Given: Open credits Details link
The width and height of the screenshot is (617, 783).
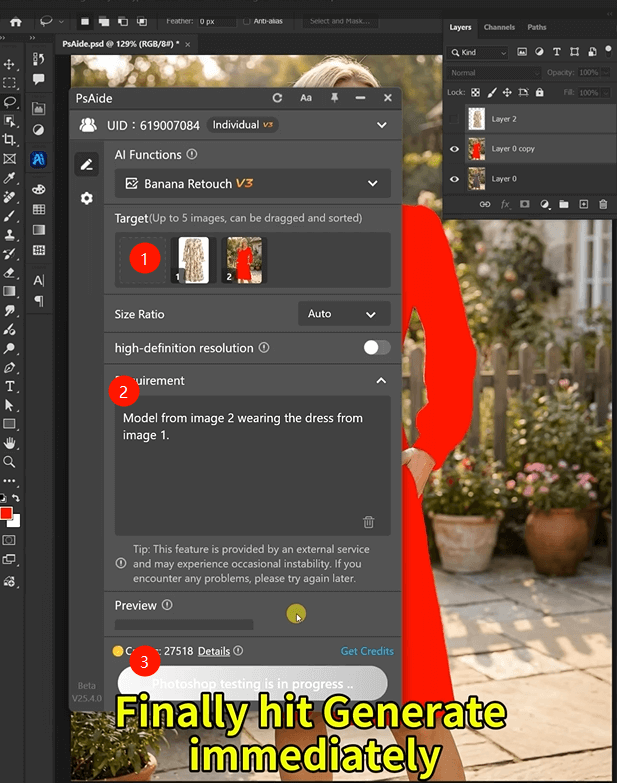Looking at the screenshot, I should tap(214, 651).
